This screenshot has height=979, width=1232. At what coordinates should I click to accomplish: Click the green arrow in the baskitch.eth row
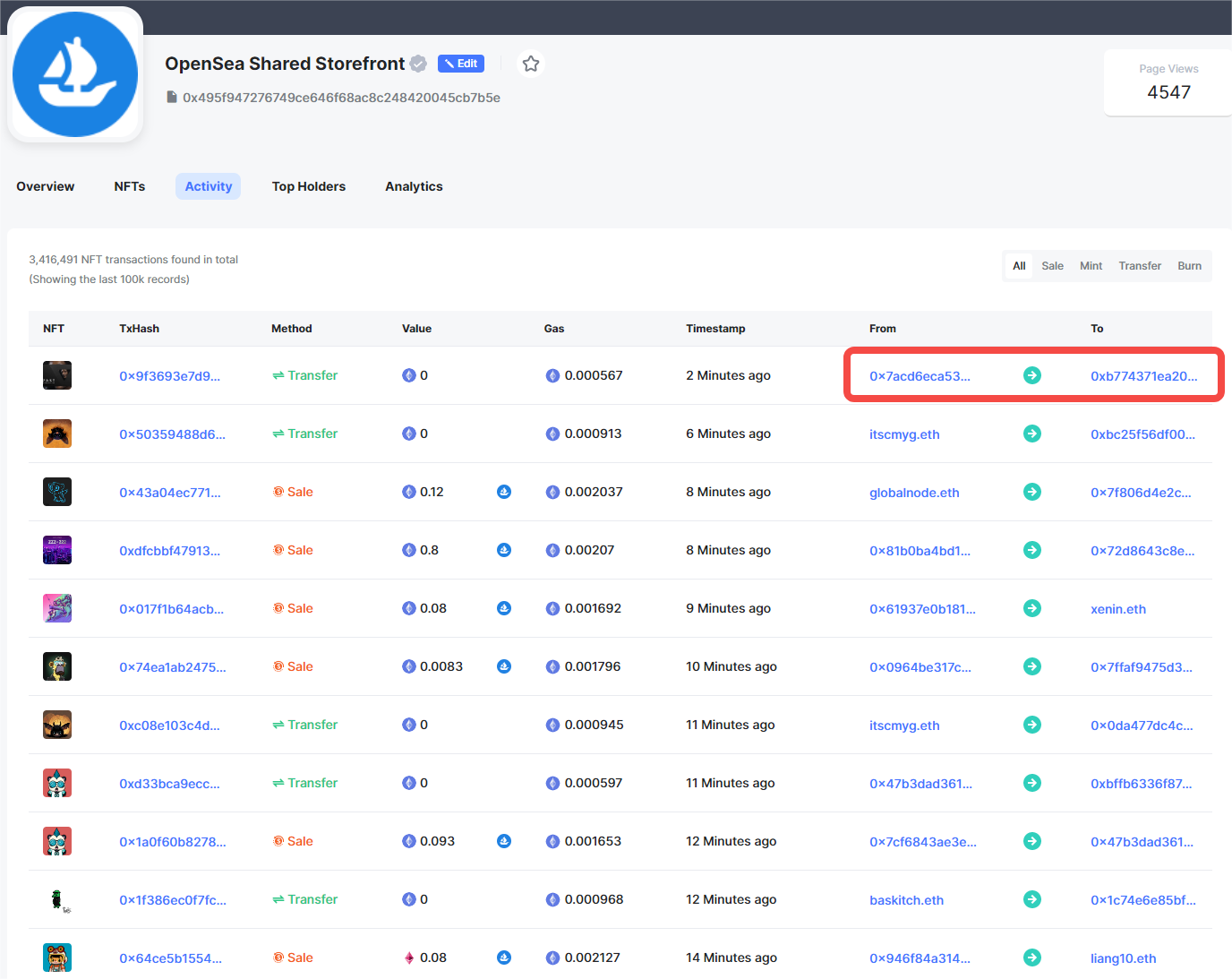point(1032,899)
